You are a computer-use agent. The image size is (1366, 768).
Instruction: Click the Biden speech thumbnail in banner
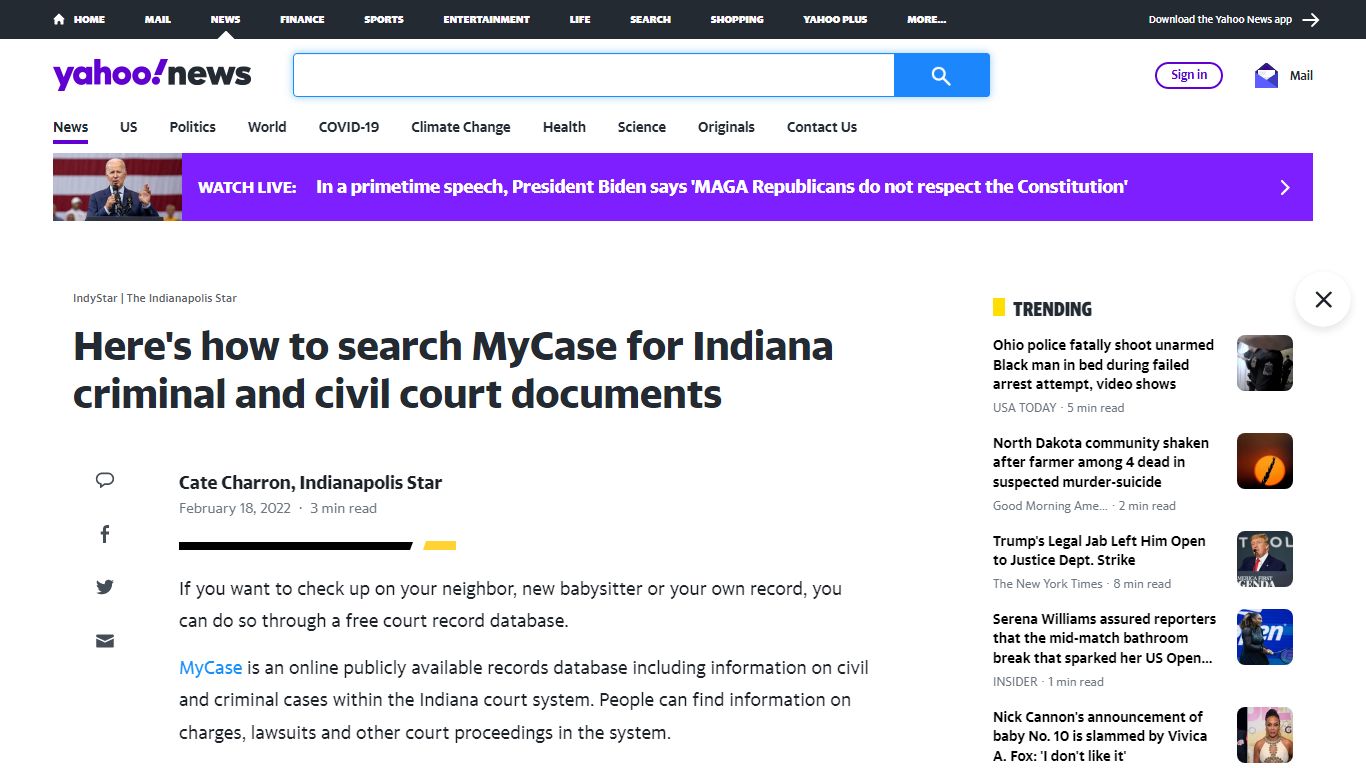pyautogui.click(x=117, y=187)
